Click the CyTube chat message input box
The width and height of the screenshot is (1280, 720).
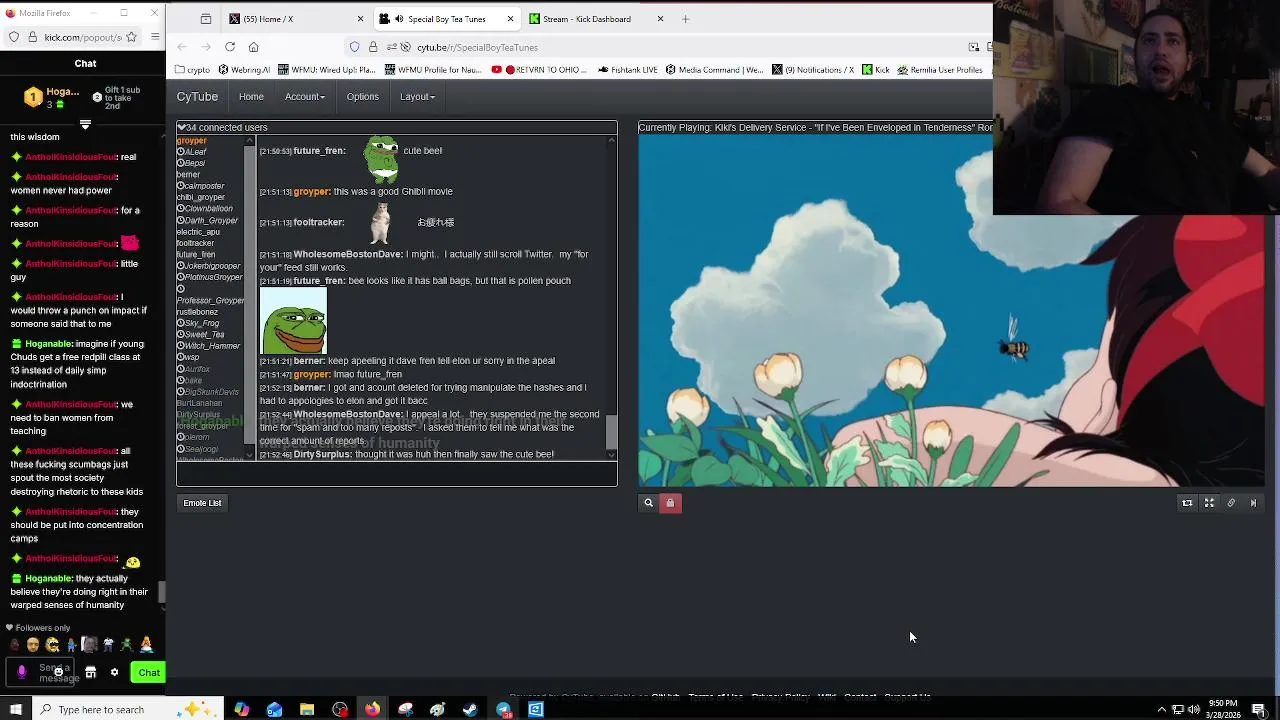click(397, 474)
